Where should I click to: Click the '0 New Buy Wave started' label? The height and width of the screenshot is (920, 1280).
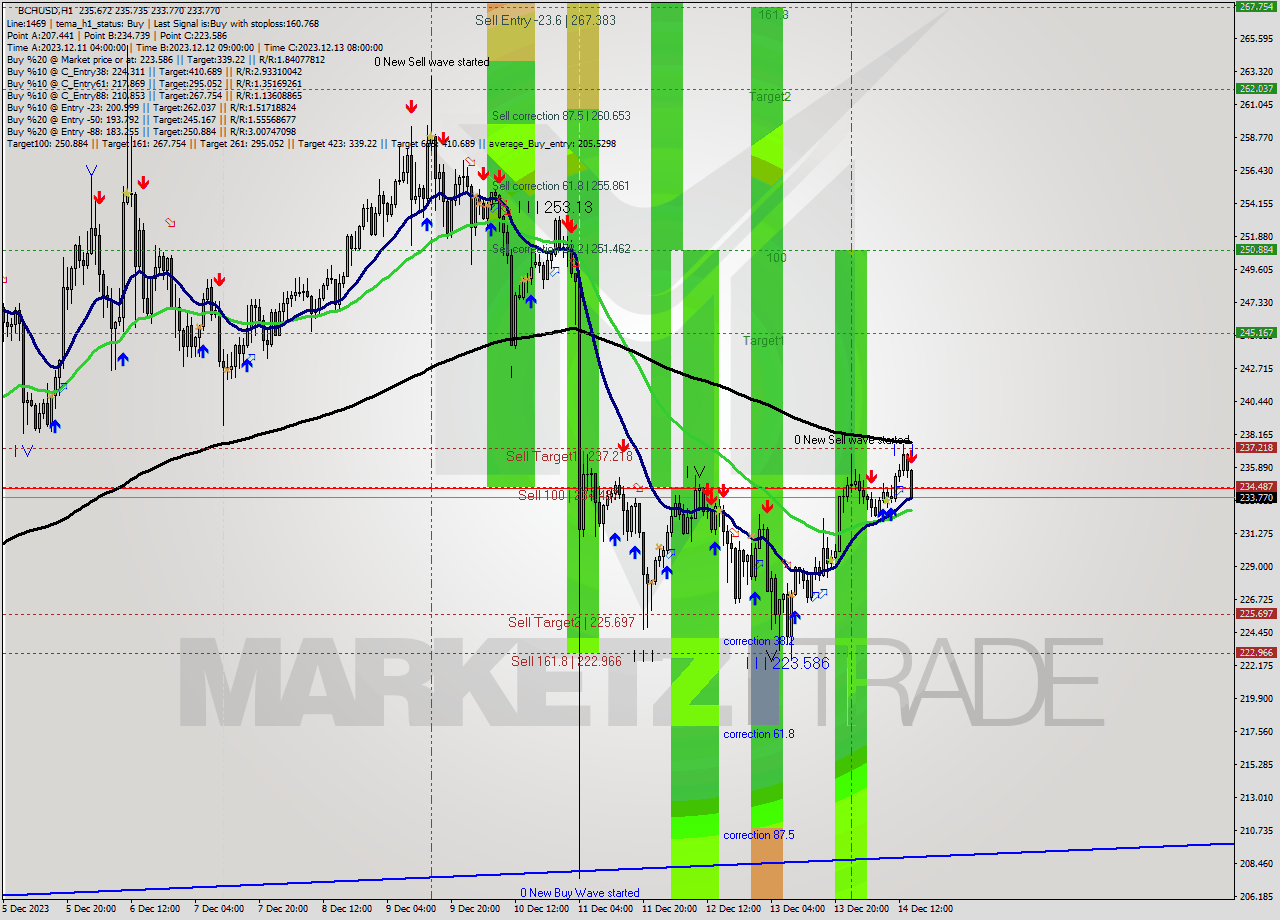580,893
